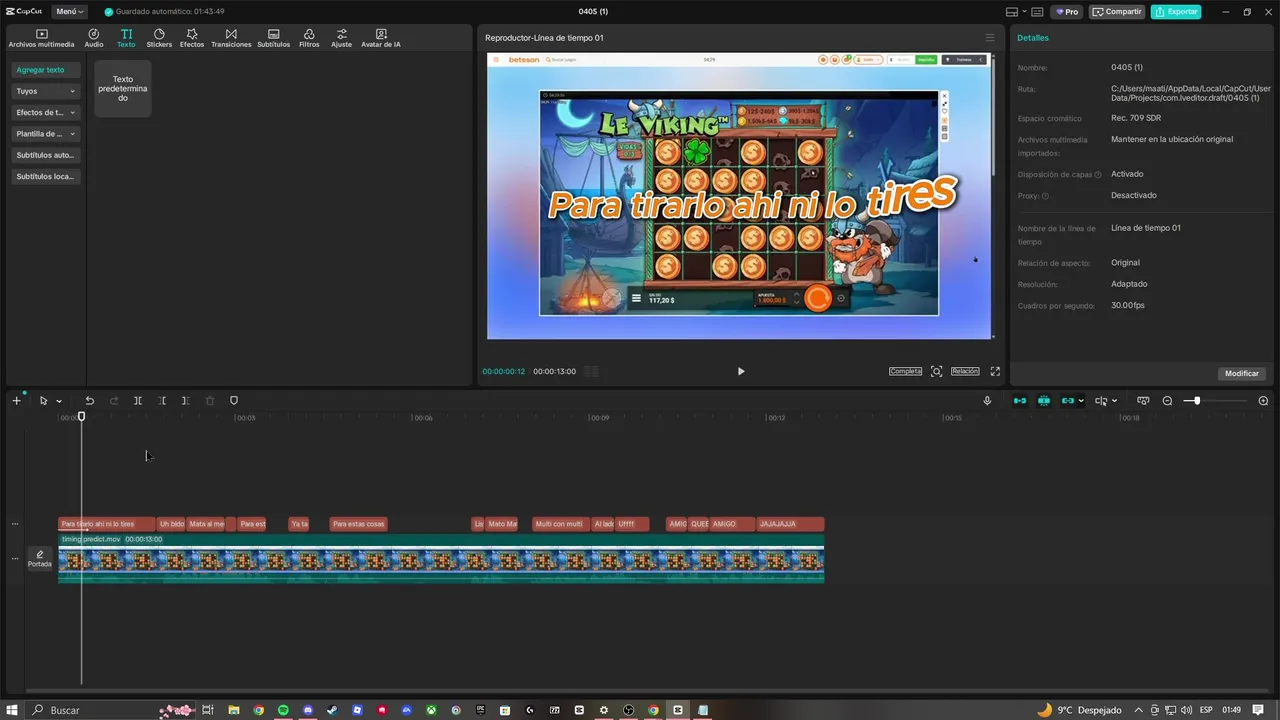
Task: Select Agregar texto in sidebar
Action: (46, 70)
